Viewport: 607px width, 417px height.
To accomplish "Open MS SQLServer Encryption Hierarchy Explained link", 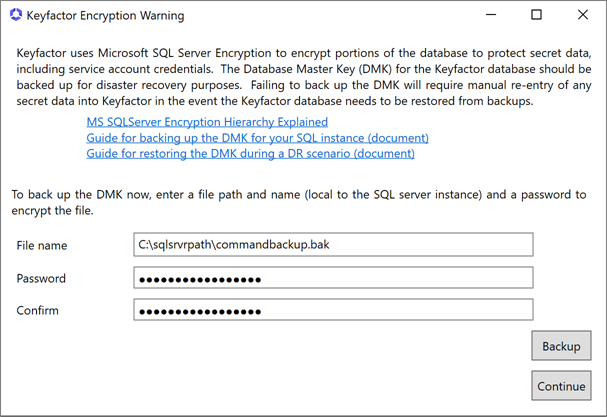I will tap(207, 122).
